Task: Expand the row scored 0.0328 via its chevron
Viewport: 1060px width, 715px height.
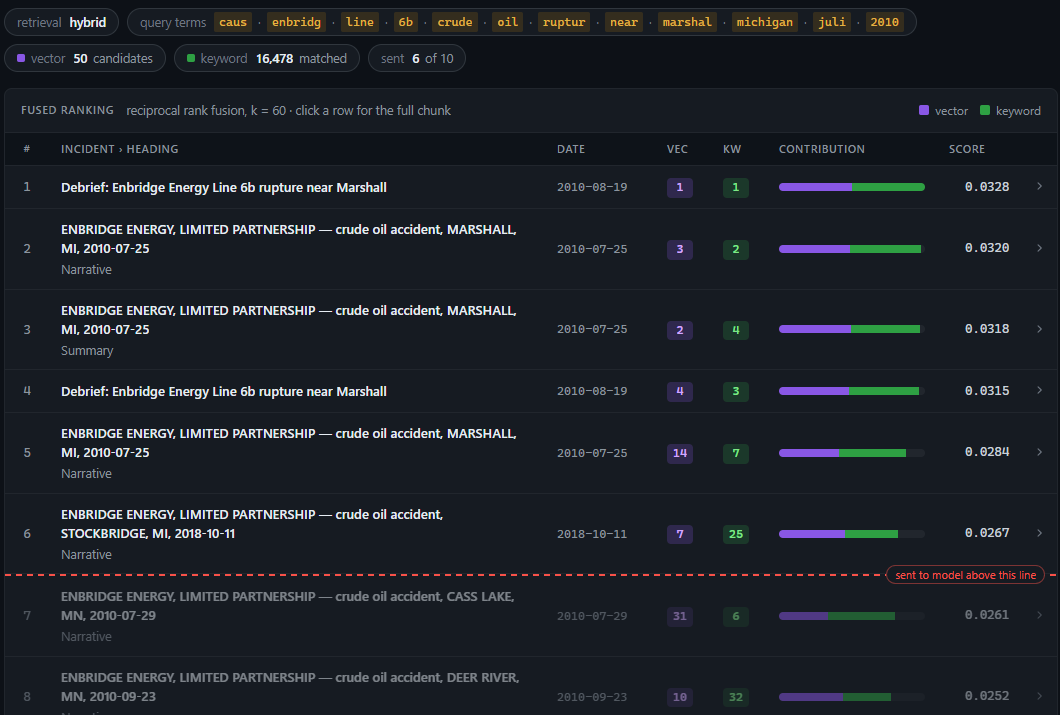Action: [x=1039, y=186]
